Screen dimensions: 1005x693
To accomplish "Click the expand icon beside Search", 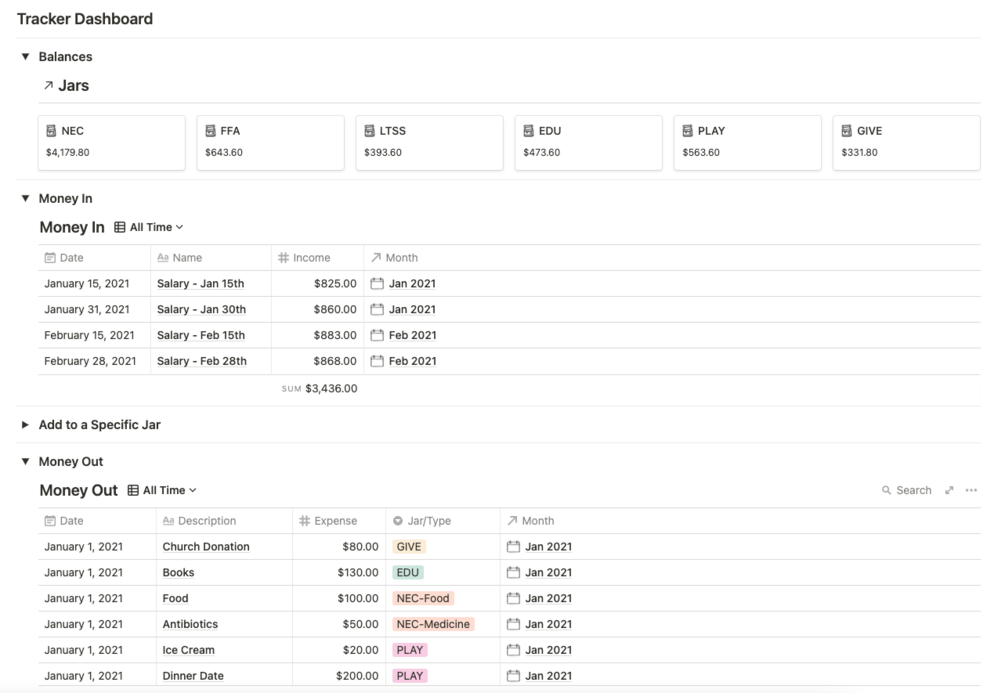I will coord(949,490).
